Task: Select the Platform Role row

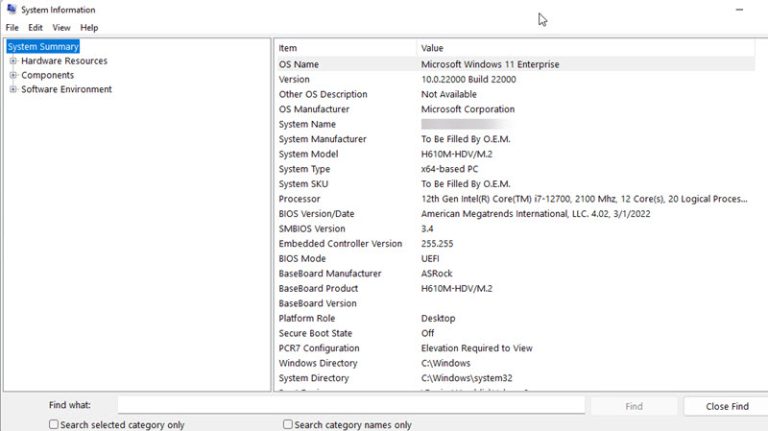Action: point(515,318)
